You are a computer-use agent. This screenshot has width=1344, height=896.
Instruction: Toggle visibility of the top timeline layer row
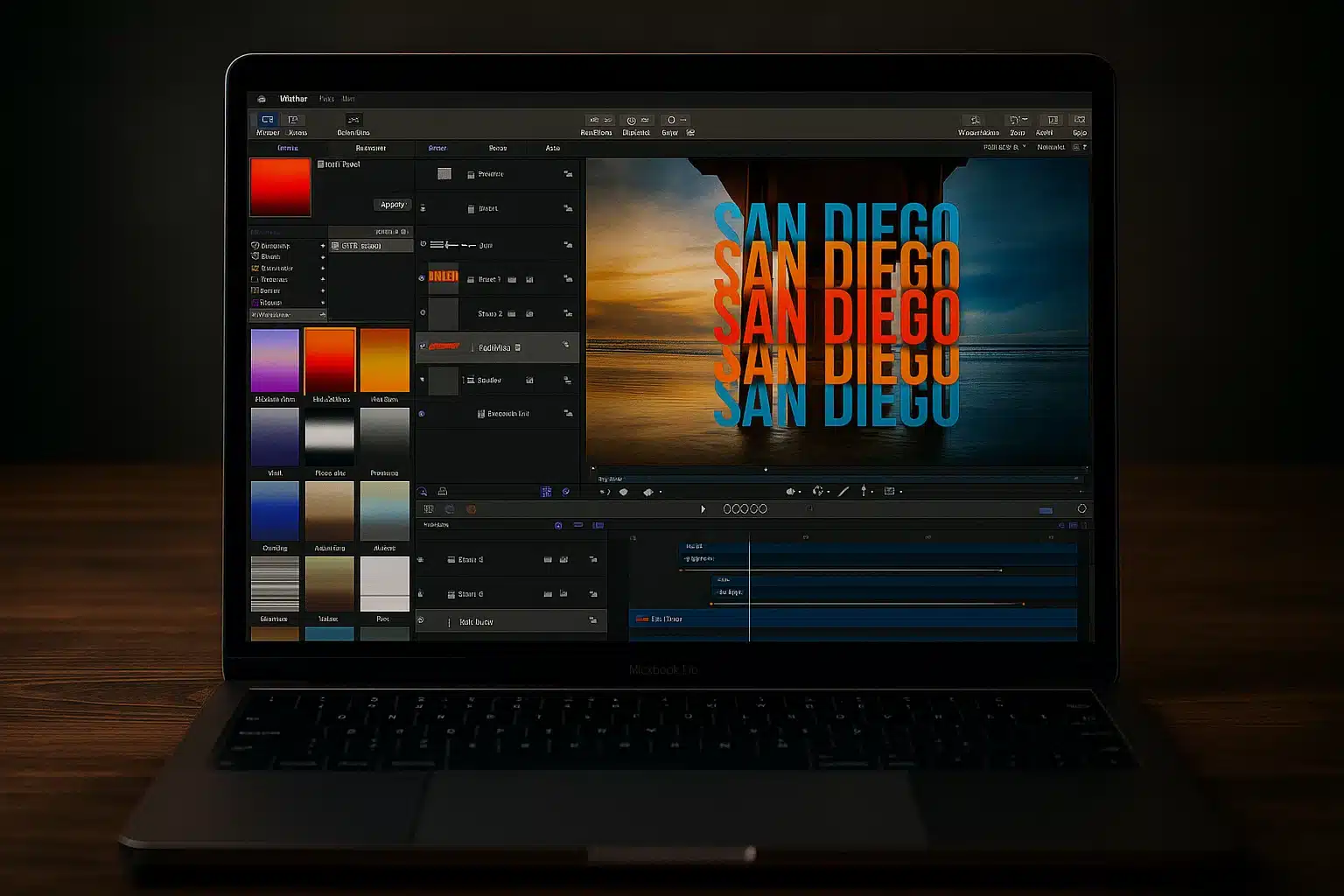pyautogui.click(x=420, y=559)
